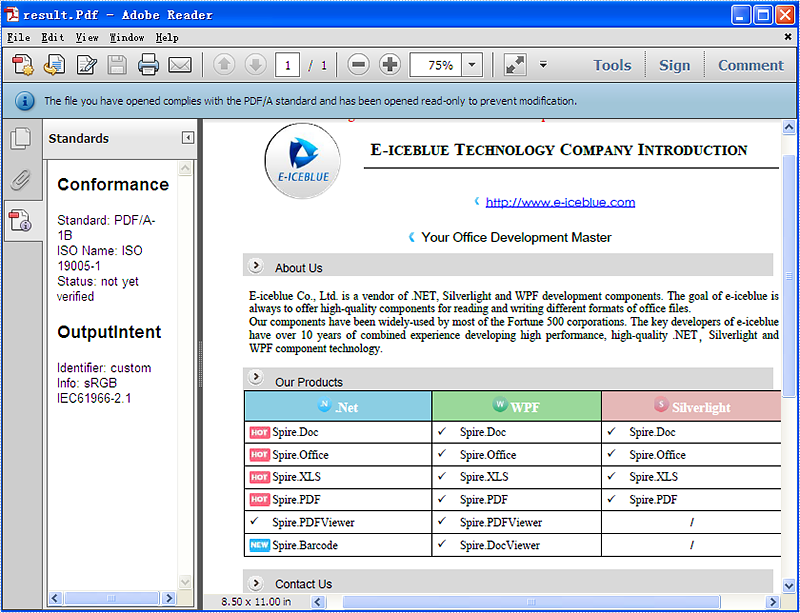This screenshot has width=800, height=613.
Task: Collapse the Standards panel
Action: click(x=188, y=138)
